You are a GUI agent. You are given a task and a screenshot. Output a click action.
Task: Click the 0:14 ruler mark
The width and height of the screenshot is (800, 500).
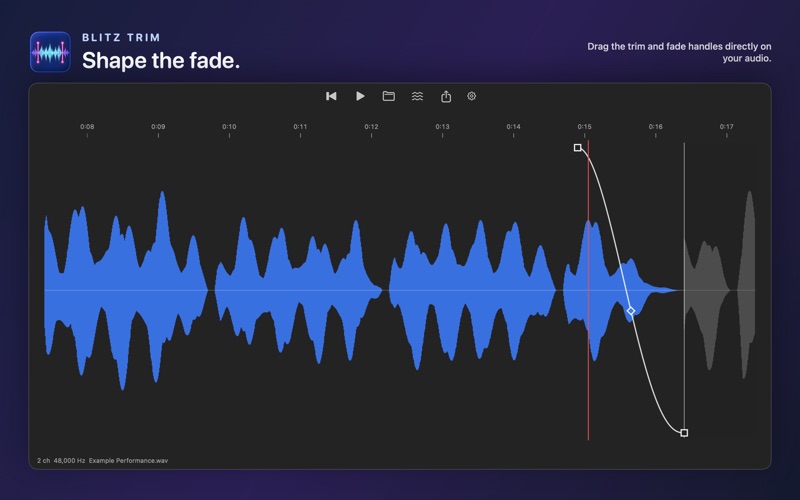click(513, 127)
